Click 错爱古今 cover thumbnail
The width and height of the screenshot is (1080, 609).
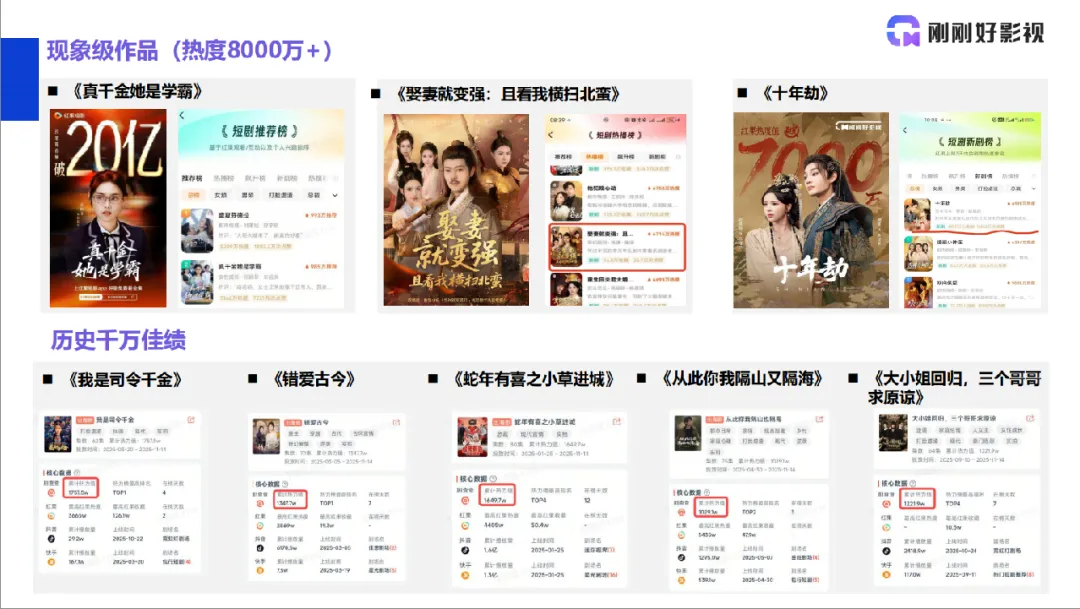click(267, 437)
